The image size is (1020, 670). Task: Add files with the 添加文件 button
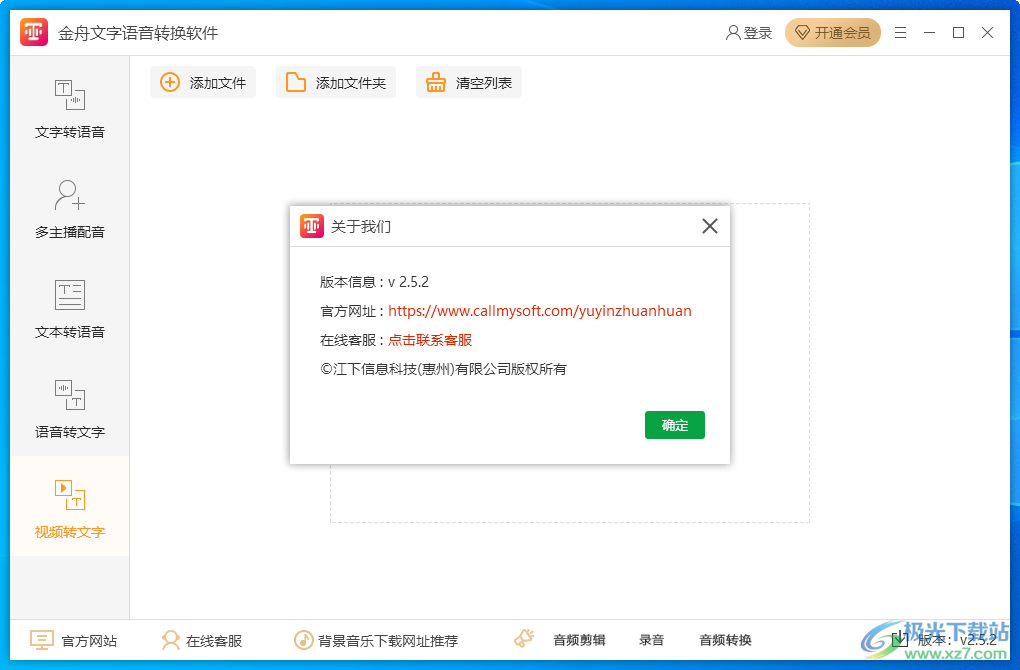[x=203, y=82]
